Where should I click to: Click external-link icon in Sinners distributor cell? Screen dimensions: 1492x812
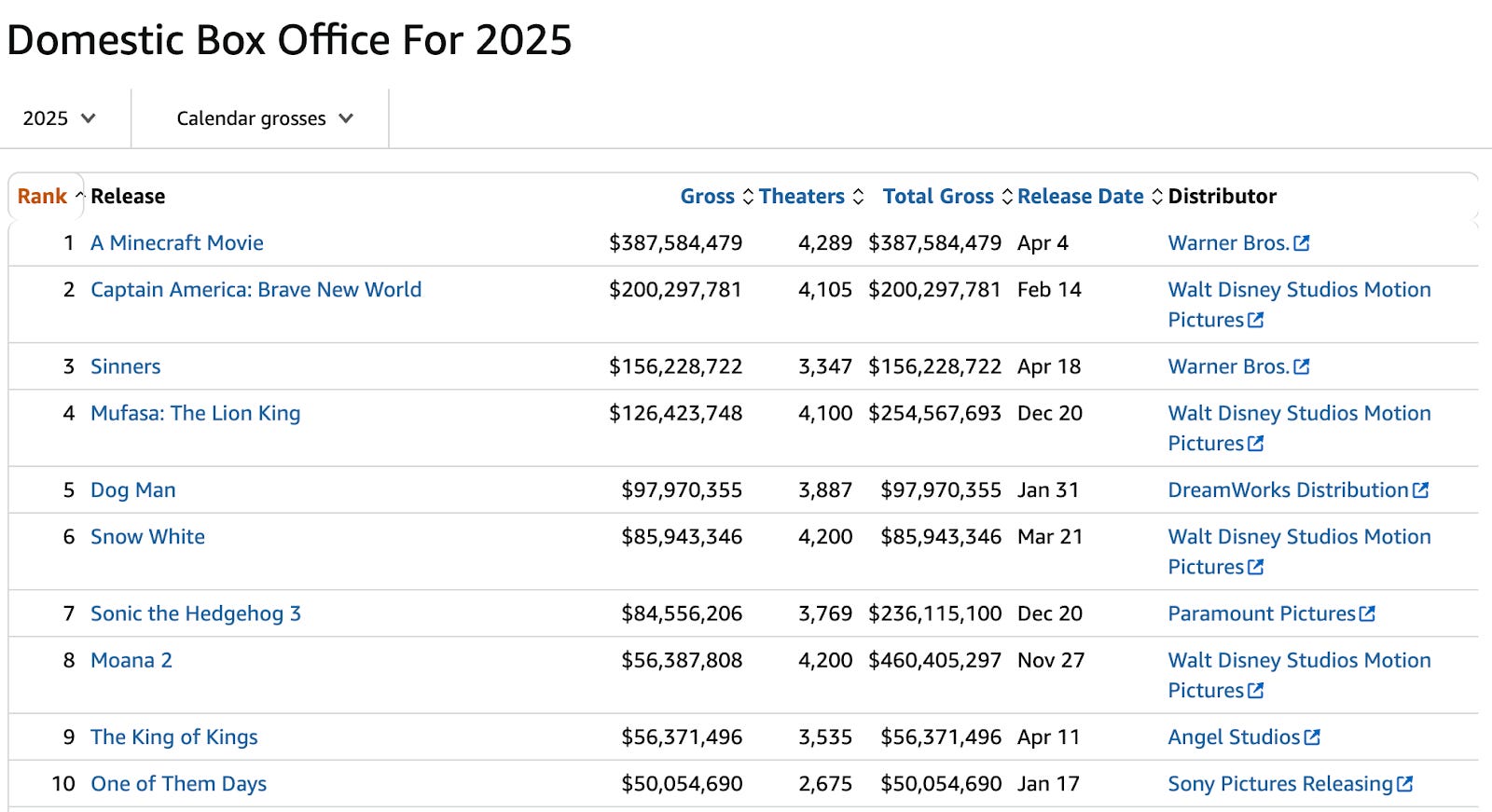1302,367
